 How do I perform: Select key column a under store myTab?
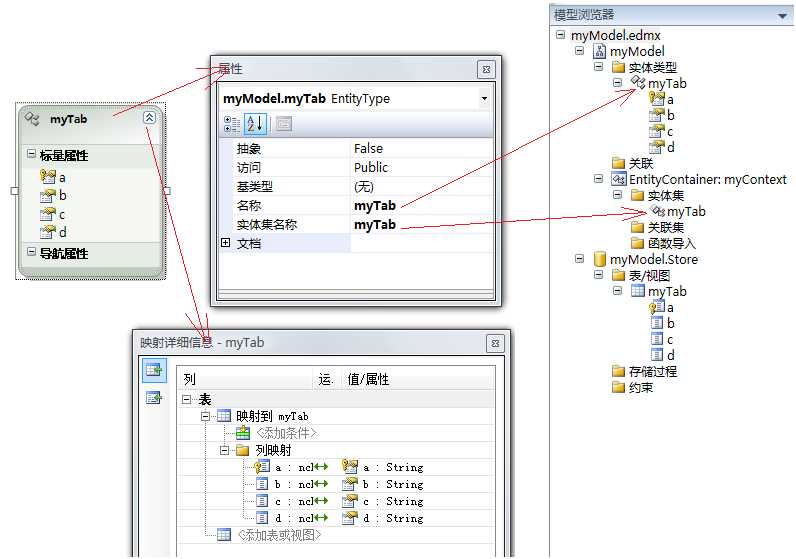[662, 307]
